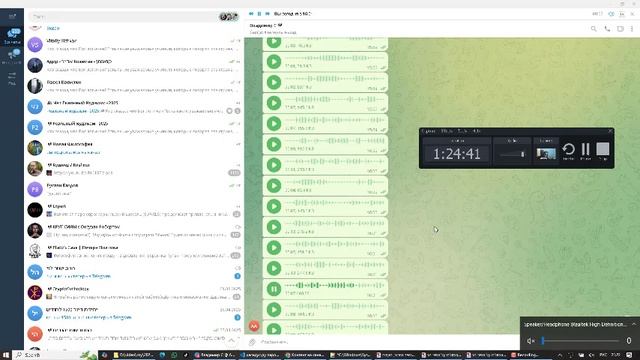Toggle mini player volume icon
Viewport: 640px width, 360px height.
click(611, 14)
